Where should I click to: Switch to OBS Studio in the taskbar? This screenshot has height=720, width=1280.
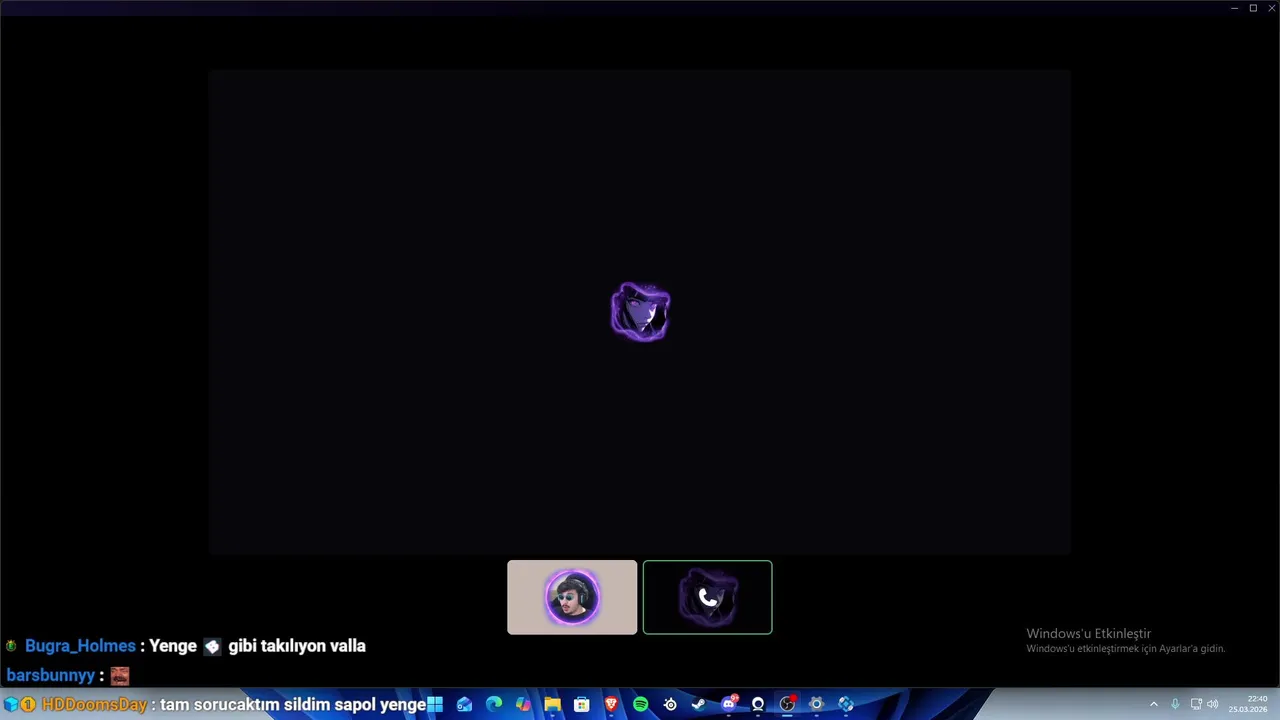point(787,704)
